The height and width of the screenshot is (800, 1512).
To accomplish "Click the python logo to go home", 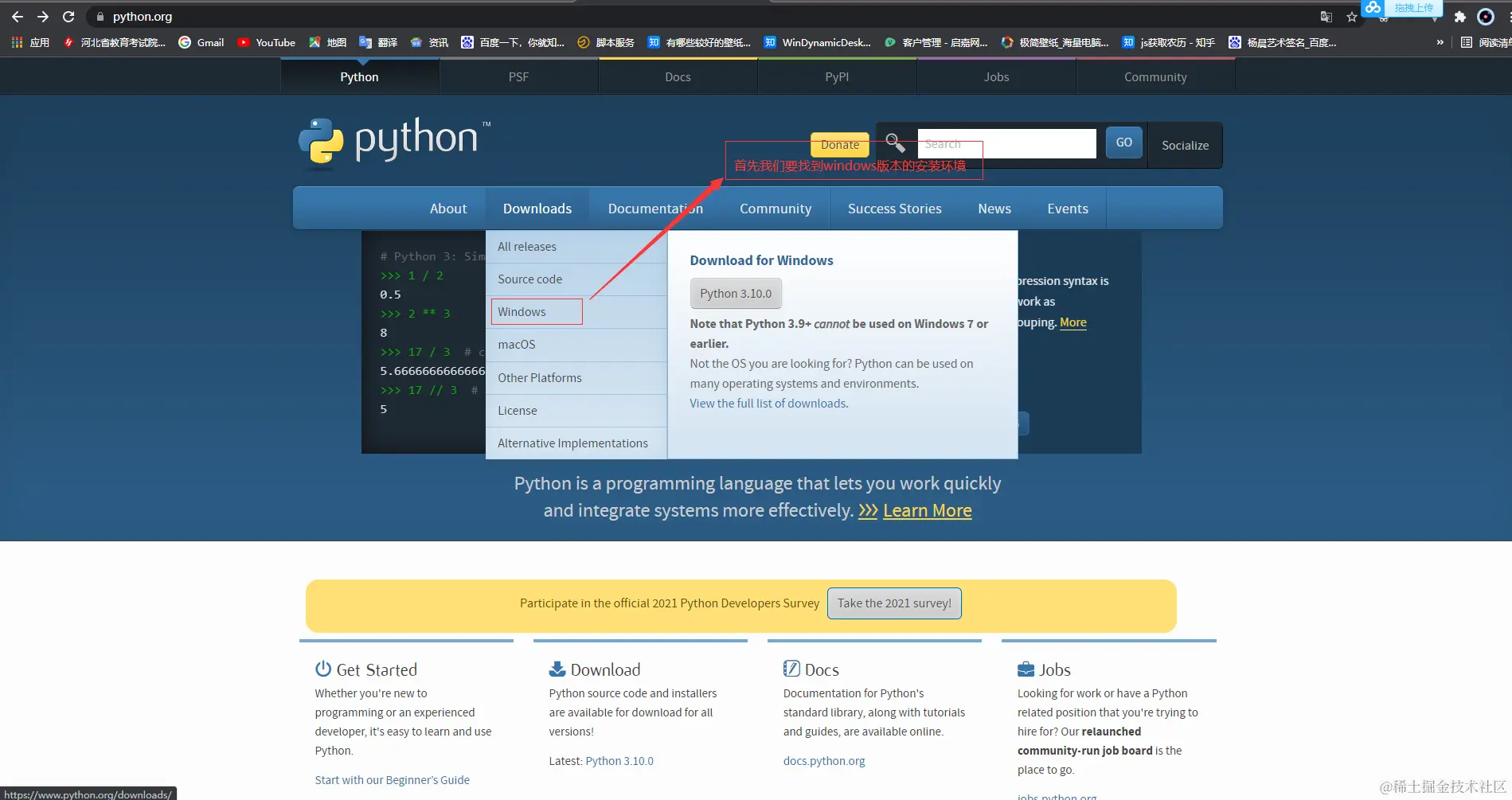I will click(x=395, y=144).
